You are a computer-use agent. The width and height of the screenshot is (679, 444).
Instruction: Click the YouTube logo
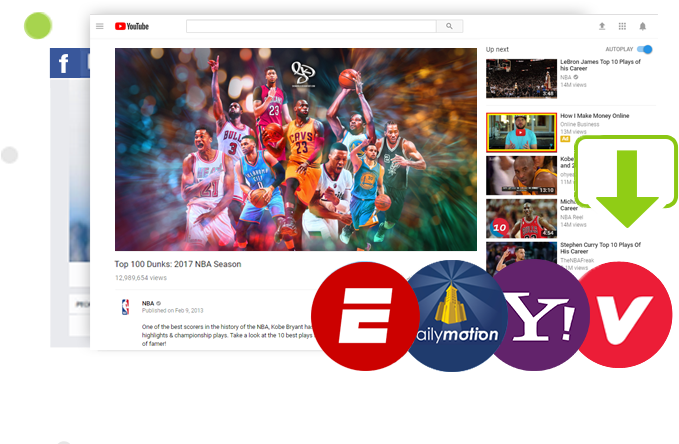(x=132, y=26)
